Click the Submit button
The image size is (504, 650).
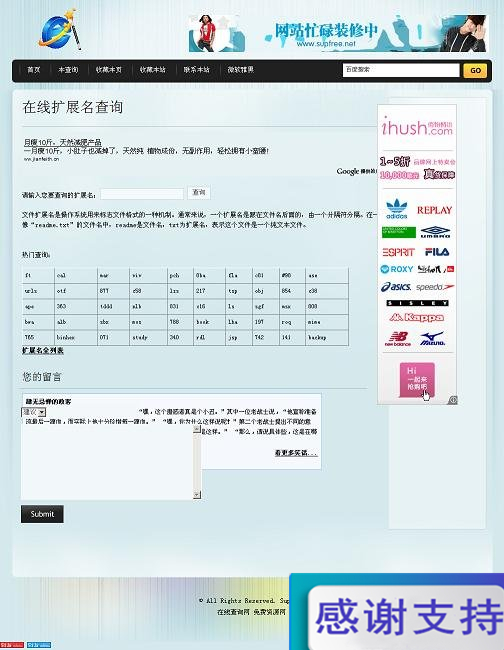click(x=42, y=514)
